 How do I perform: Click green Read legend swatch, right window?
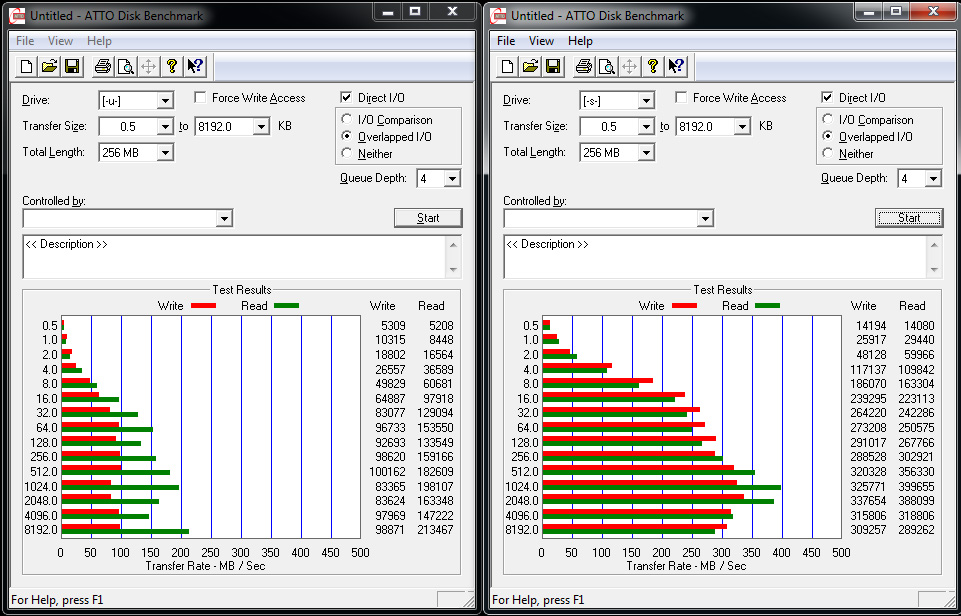coord(767,305)
